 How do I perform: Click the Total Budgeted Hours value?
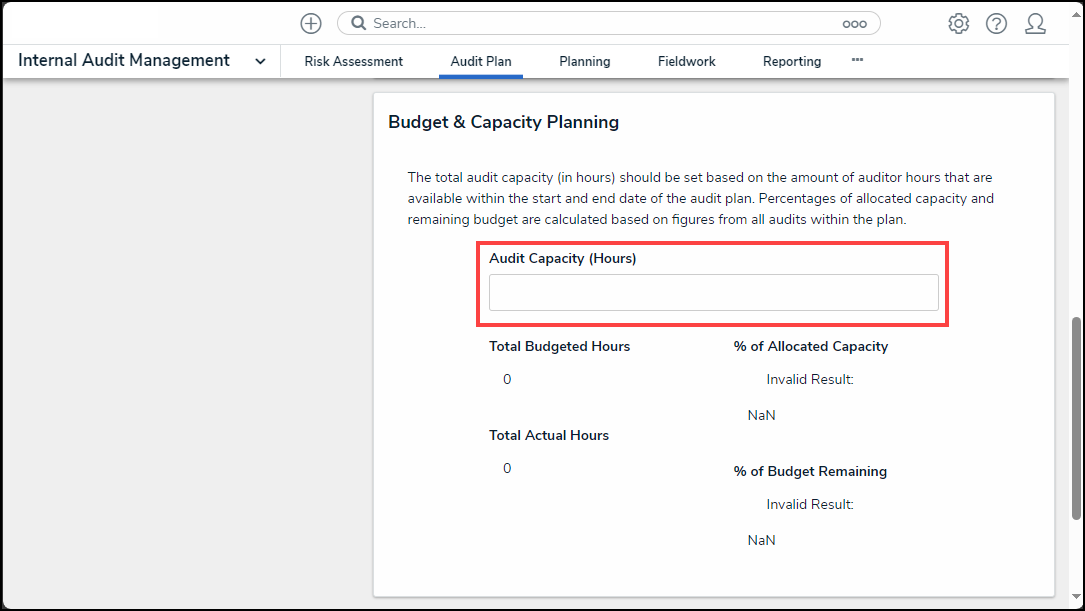(x=507, y=379)
